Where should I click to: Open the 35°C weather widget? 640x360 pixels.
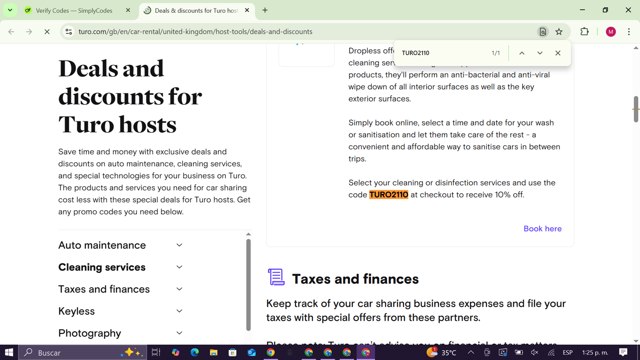point(441,352)
